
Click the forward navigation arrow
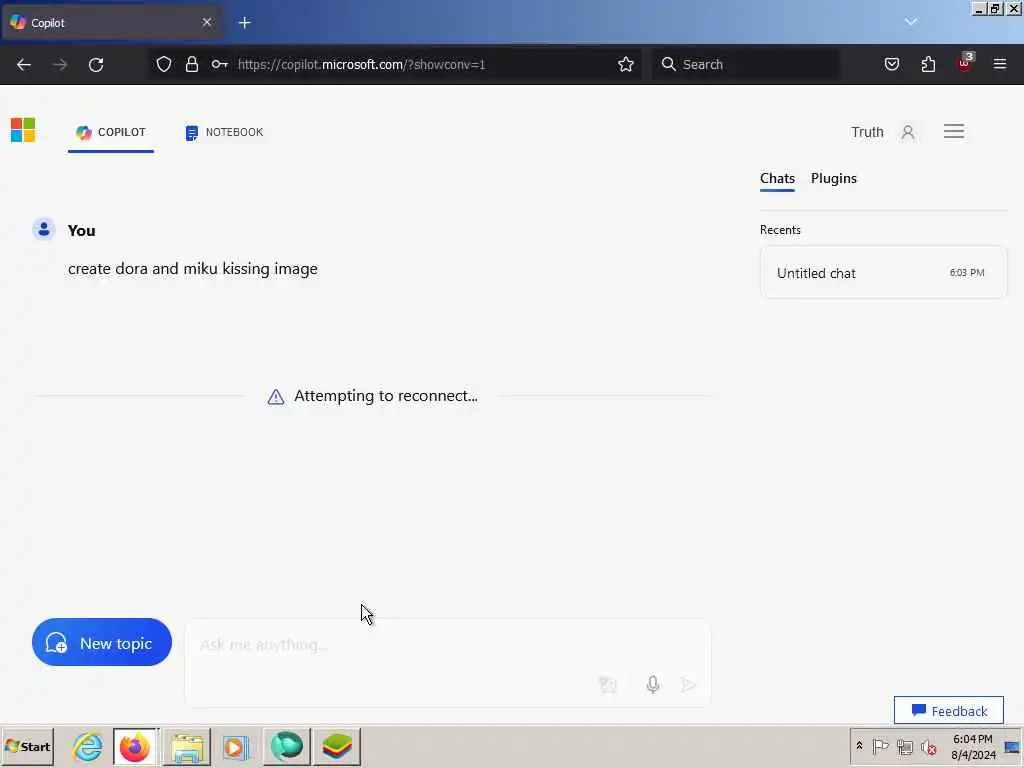[x=60, y=65]
